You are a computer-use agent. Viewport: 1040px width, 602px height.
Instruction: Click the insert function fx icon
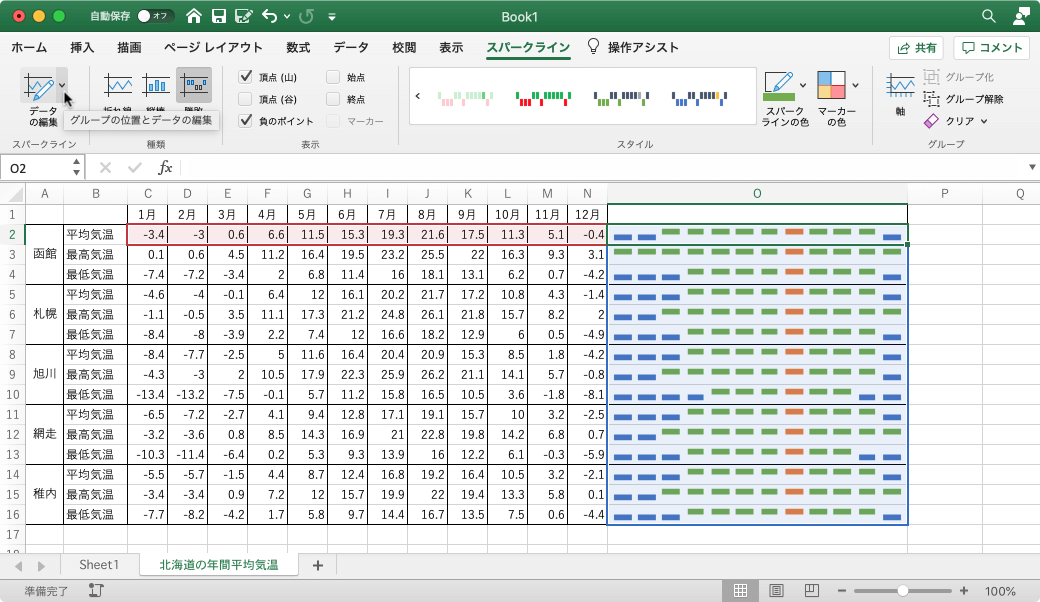(x=164, y=168)
